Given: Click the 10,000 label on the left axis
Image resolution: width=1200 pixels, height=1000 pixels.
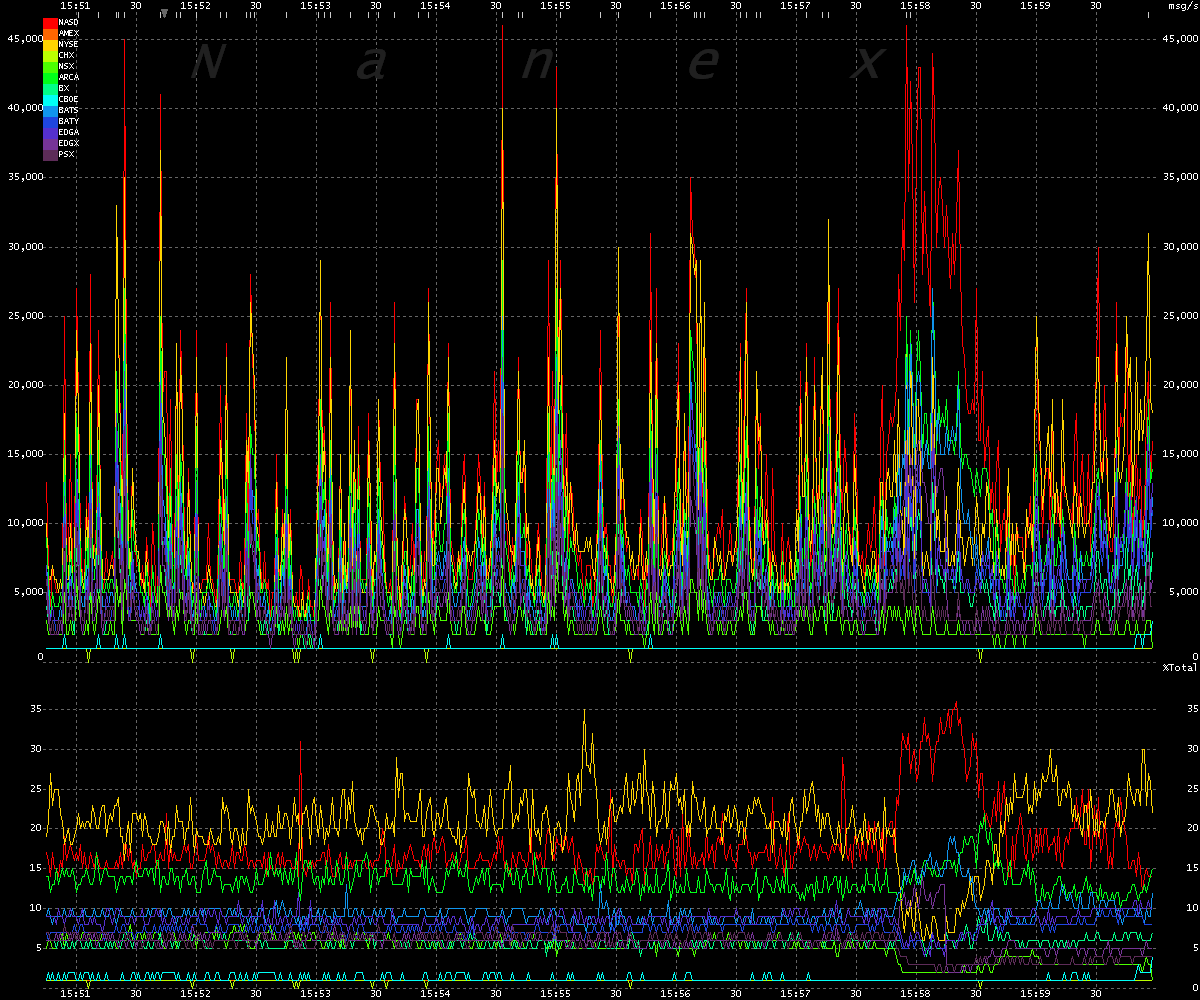Looking at the screenshot, I should [x=25, y=523].
